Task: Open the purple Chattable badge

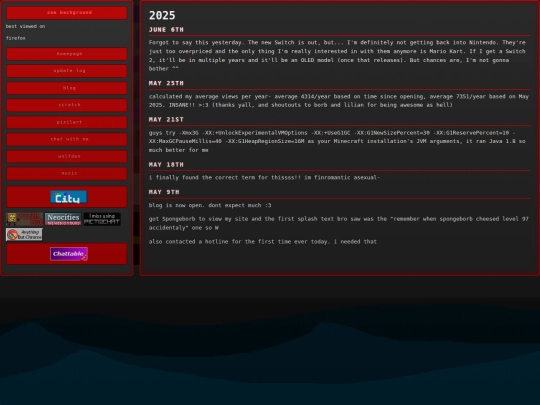Action: (69, 254)
